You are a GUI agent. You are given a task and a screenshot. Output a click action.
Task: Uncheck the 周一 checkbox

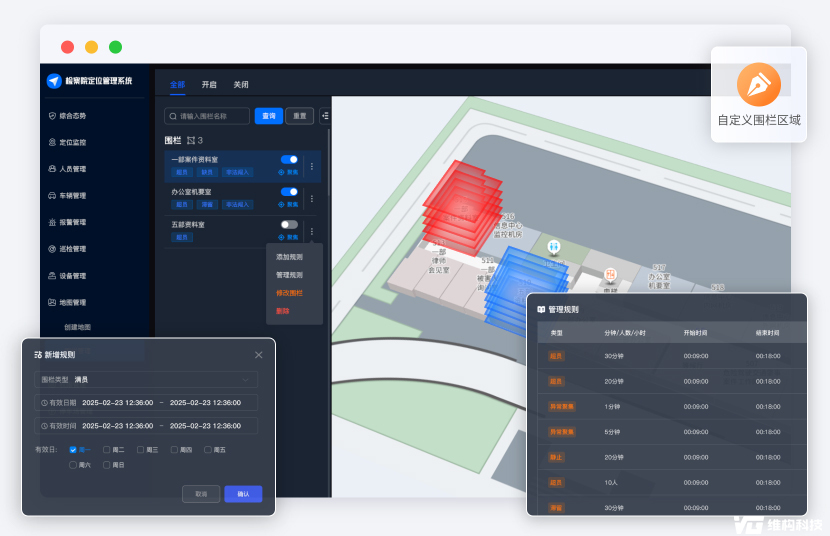pos(73,450)
